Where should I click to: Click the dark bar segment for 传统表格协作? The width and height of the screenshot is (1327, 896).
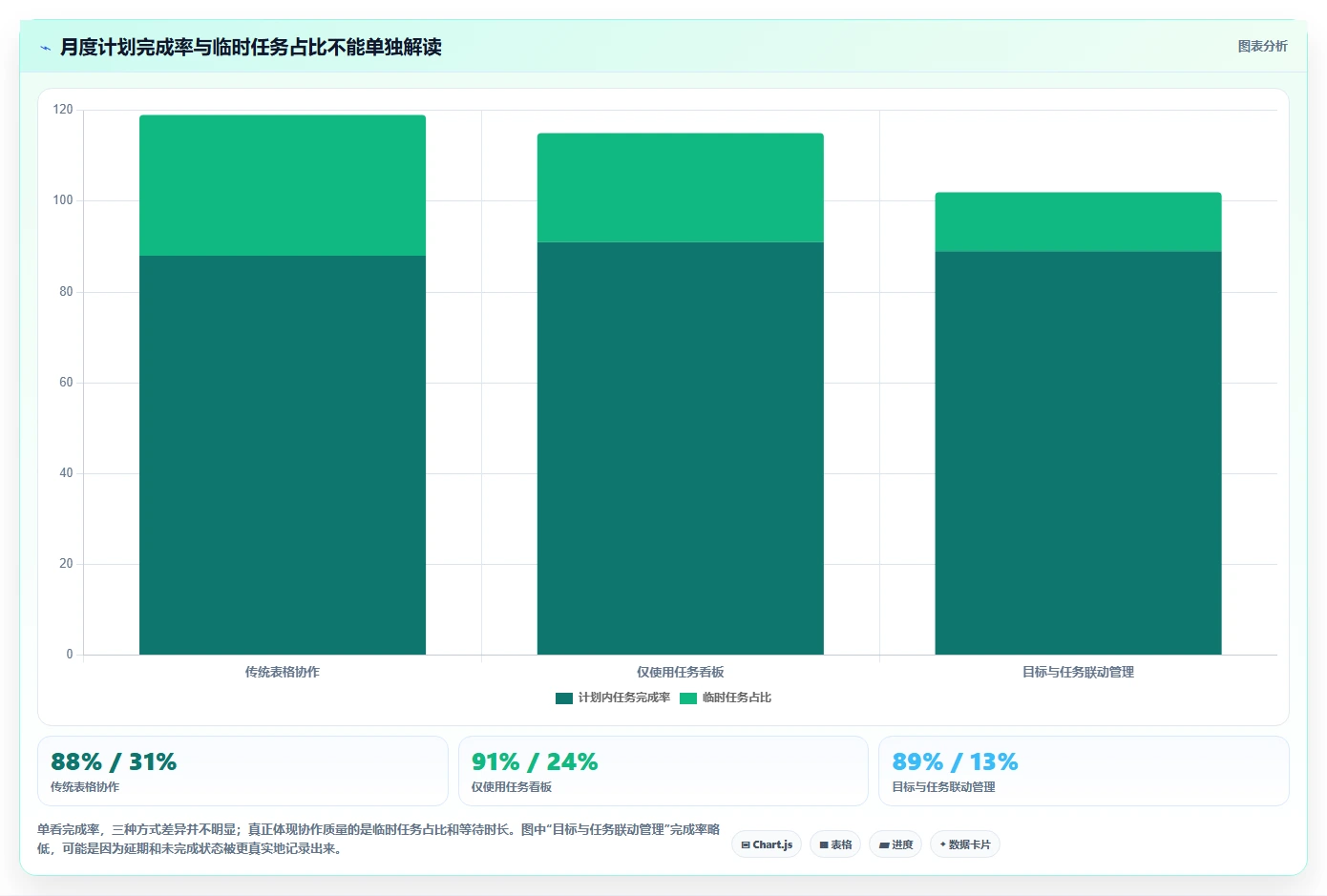pyautogui.click(x=283, y=455)
